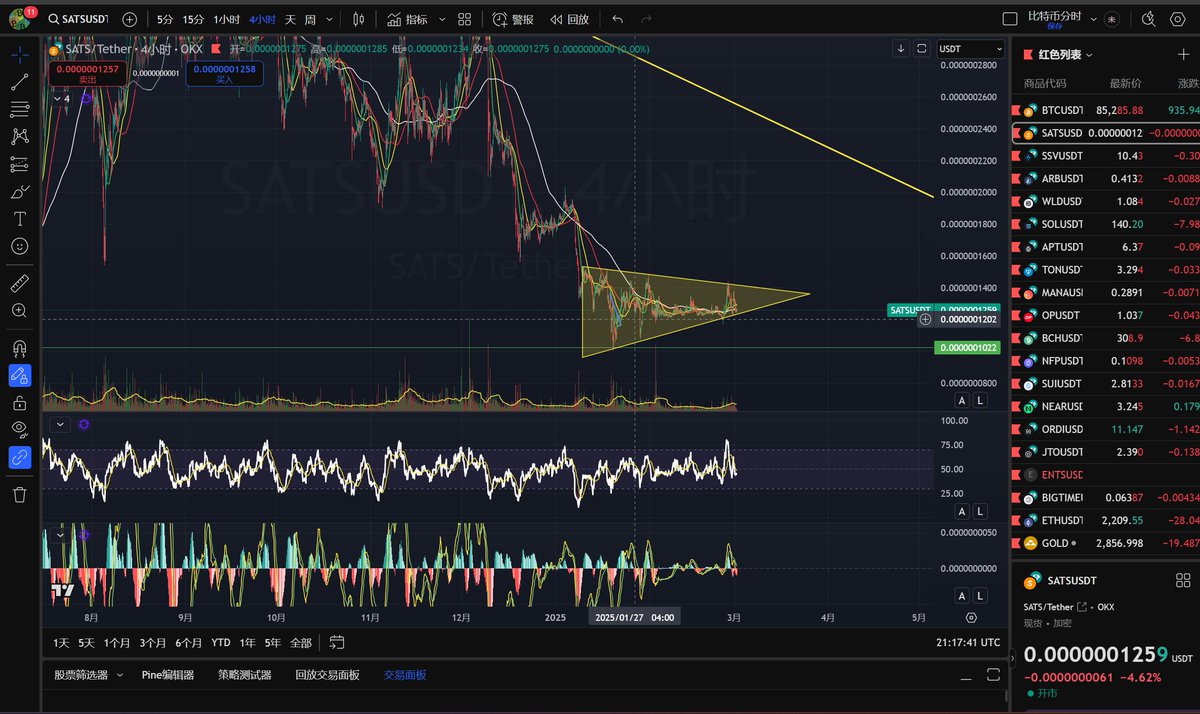
Task: Open the 股票筛选器 screener dropdown
Action: [x=88, y=675]
